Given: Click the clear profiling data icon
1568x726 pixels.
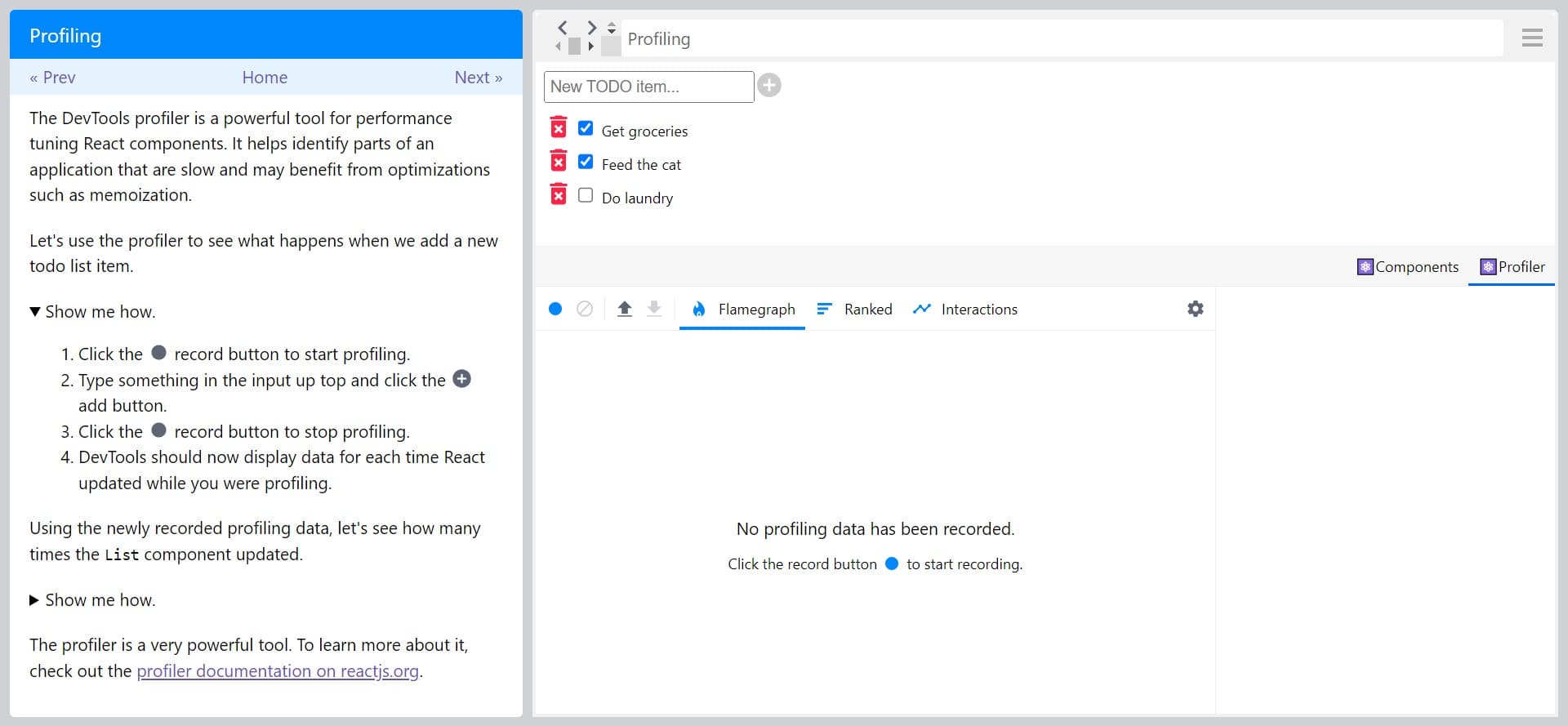Looking at the screenshot, I should pos(585,309).
